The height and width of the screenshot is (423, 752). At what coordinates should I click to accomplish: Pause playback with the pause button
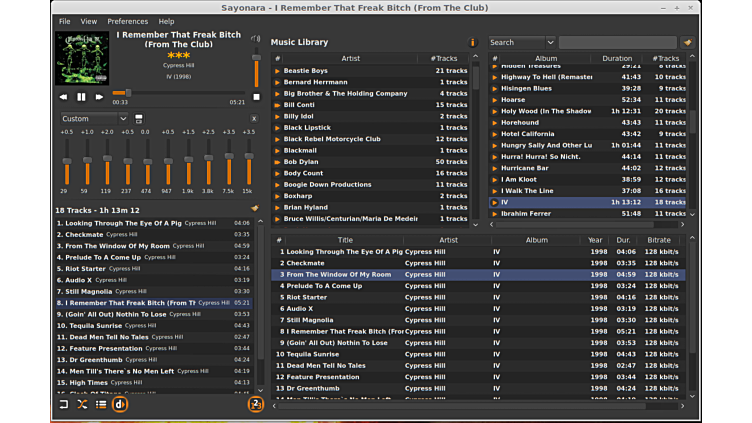click(x=81, y=97)
